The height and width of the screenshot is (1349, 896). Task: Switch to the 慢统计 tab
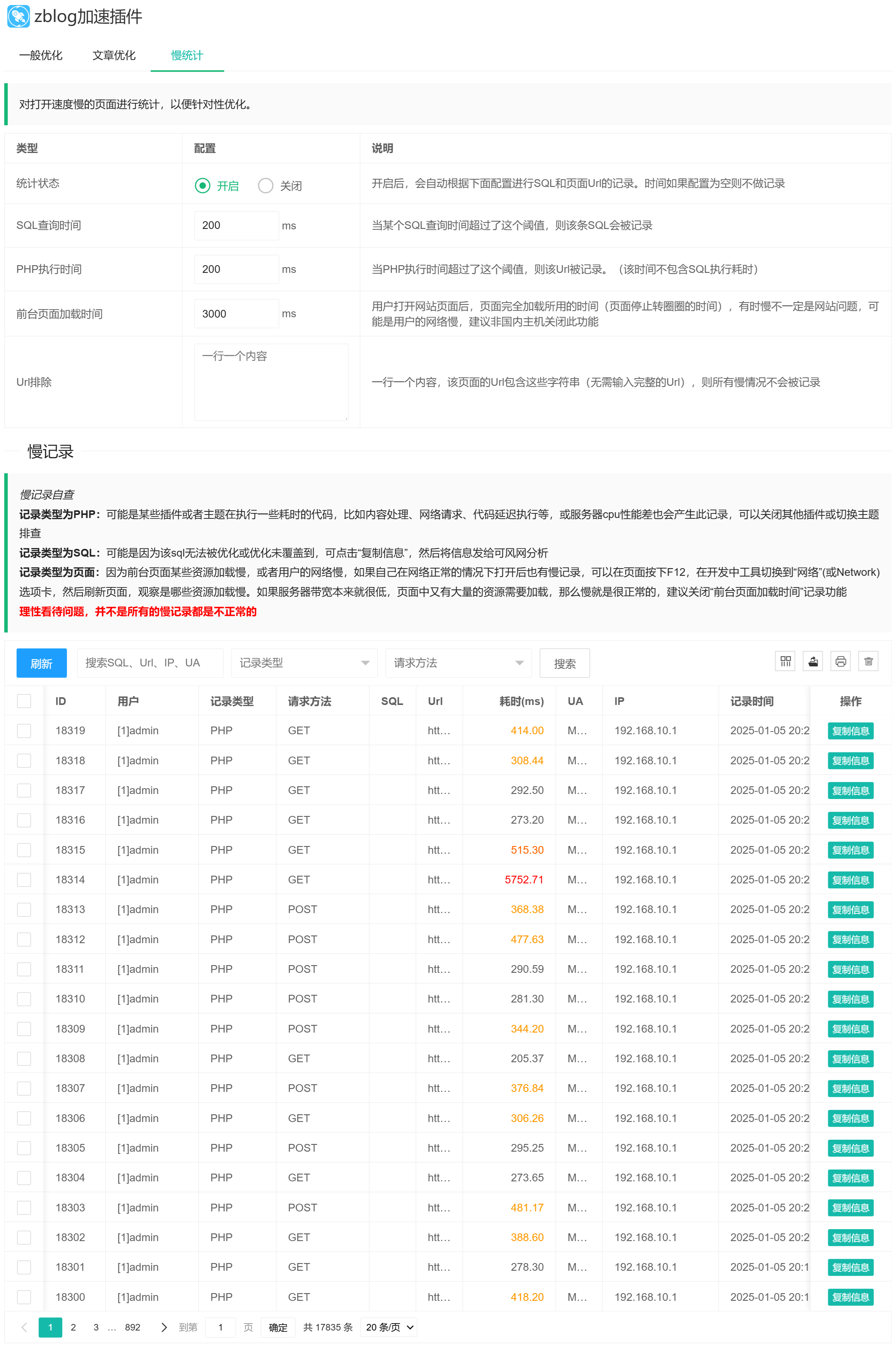187,56
